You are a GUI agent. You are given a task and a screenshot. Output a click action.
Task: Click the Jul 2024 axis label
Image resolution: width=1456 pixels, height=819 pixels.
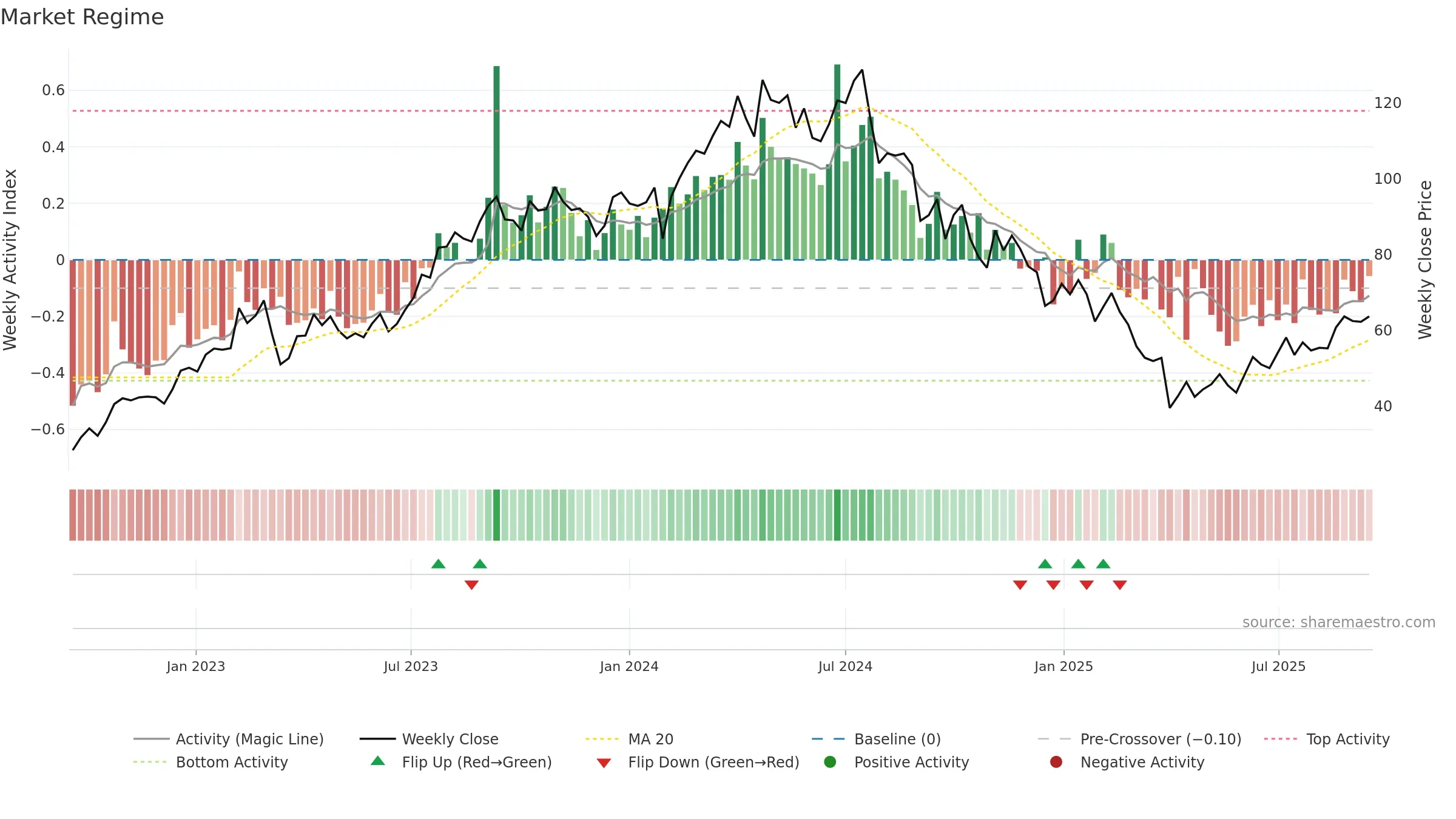pyautogui.click(x=845, y=666)
